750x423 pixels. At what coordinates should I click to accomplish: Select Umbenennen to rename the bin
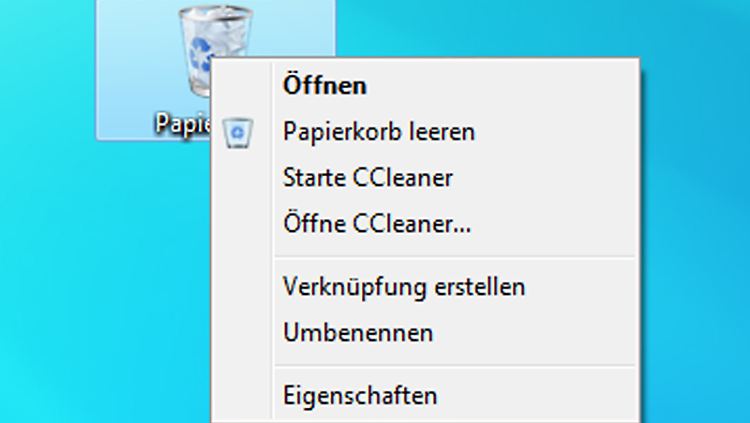[x=358, y=333]
